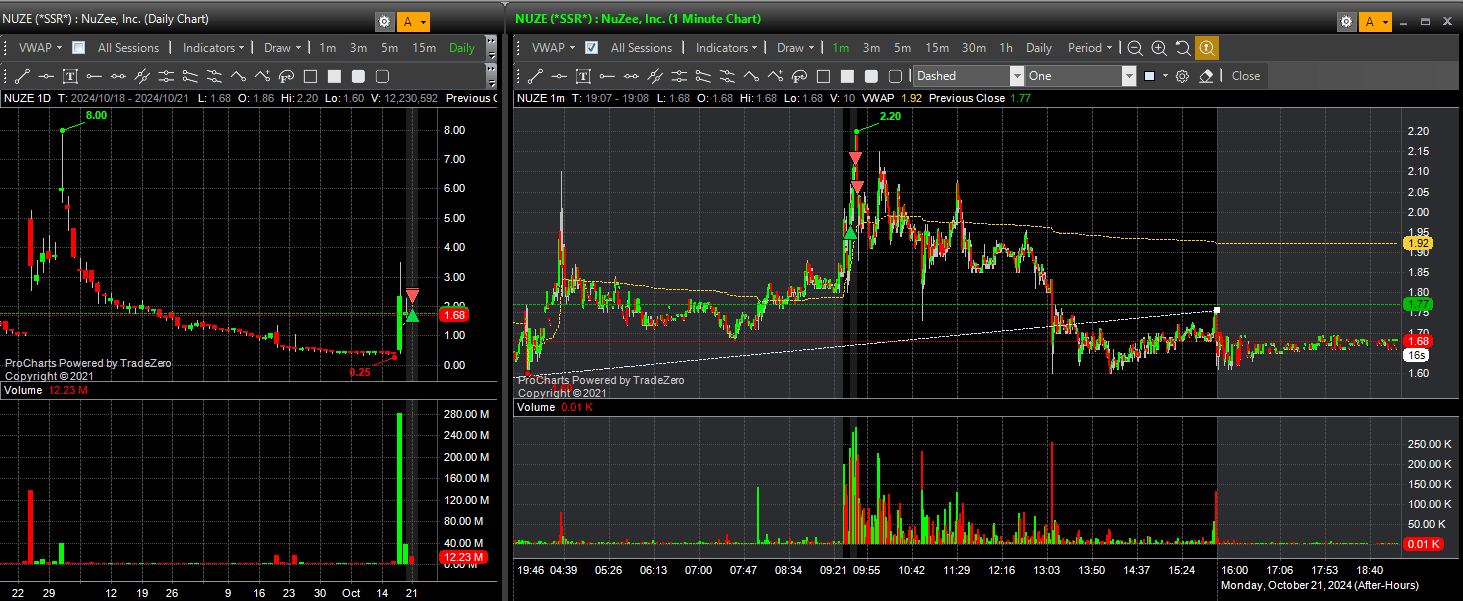Image resolution: width=1463 pixels, height=601 pixels.
Task: Click the highlighted orange zoom mode icon
Action: (x=1207, y=48)
